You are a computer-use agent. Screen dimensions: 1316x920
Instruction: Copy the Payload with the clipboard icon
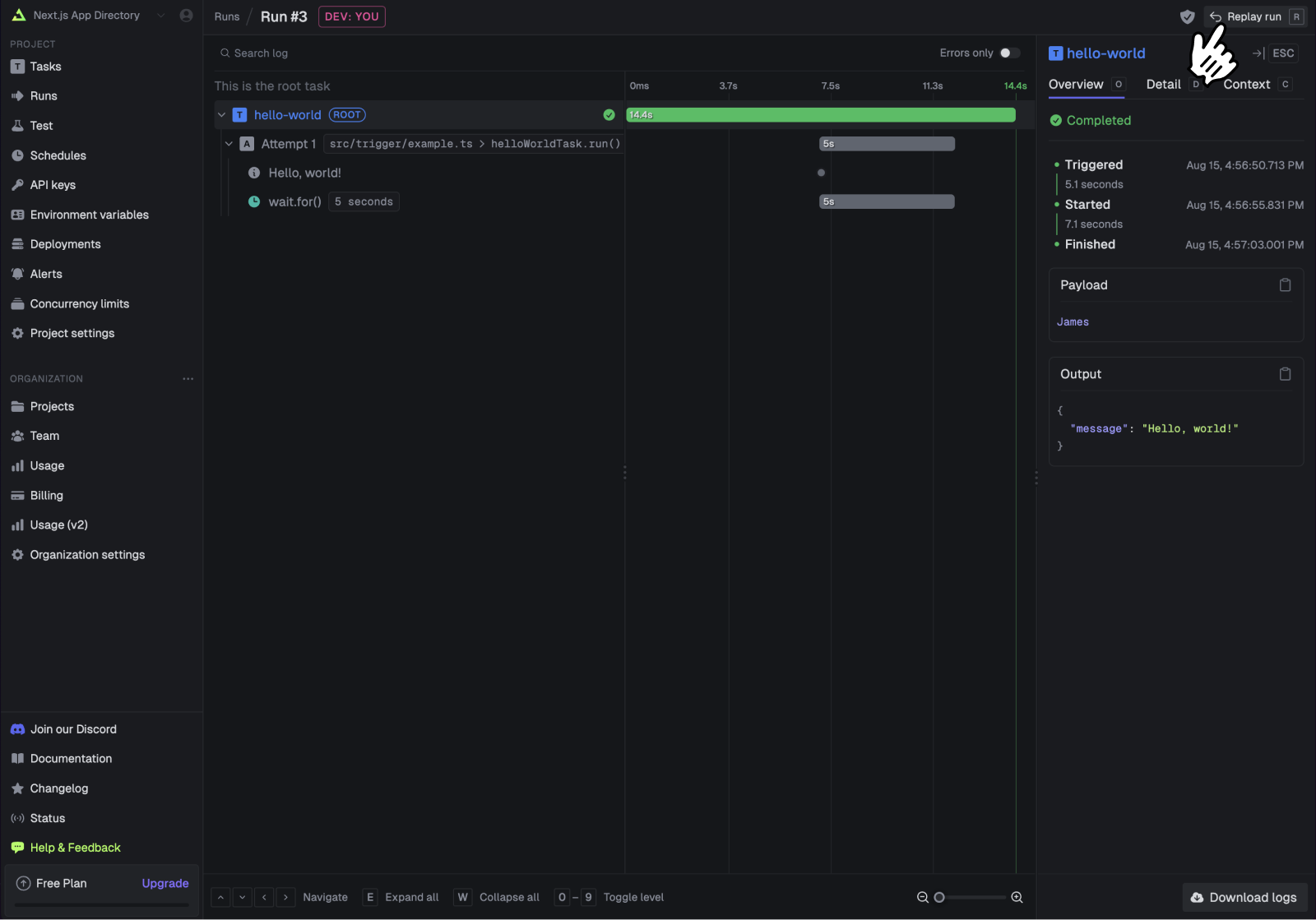1285,285
